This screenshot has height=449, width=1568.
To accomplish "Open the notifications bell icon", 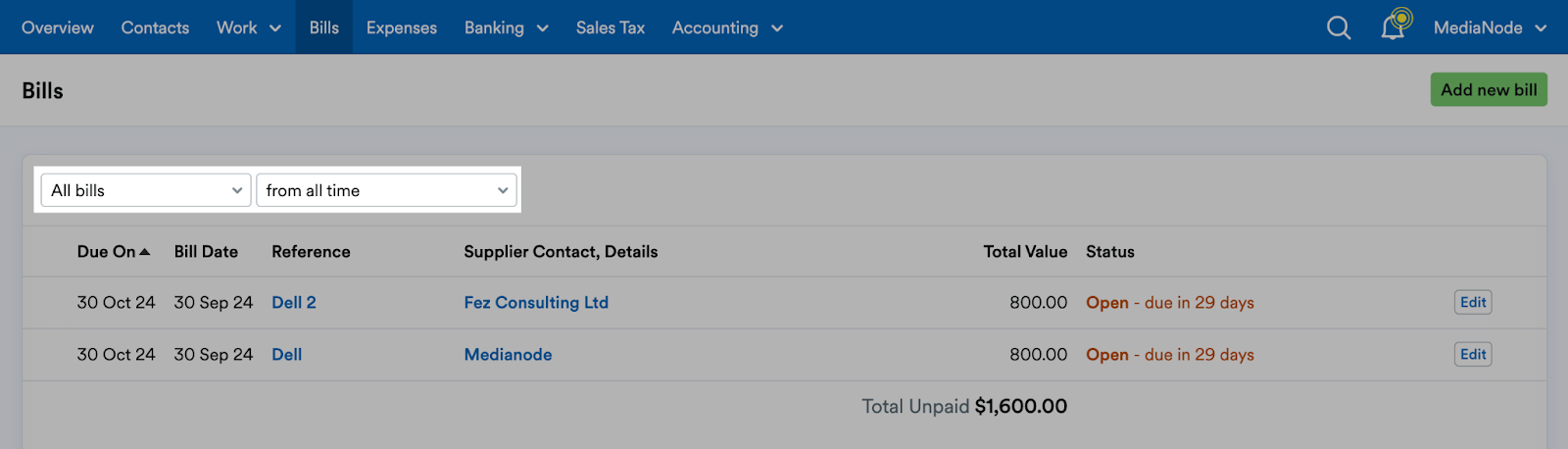I will [1395, 25].
